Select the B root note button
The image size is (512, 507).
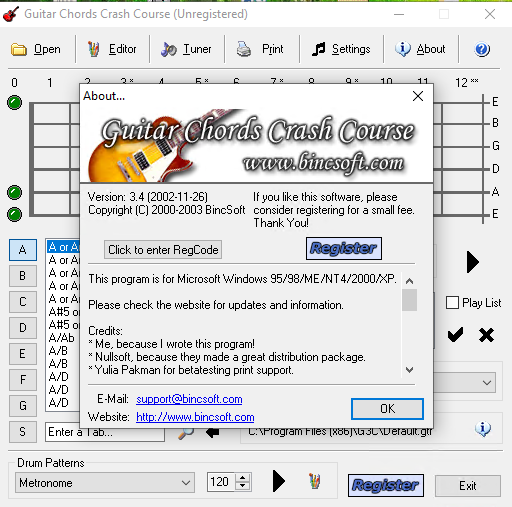[23, 276]
